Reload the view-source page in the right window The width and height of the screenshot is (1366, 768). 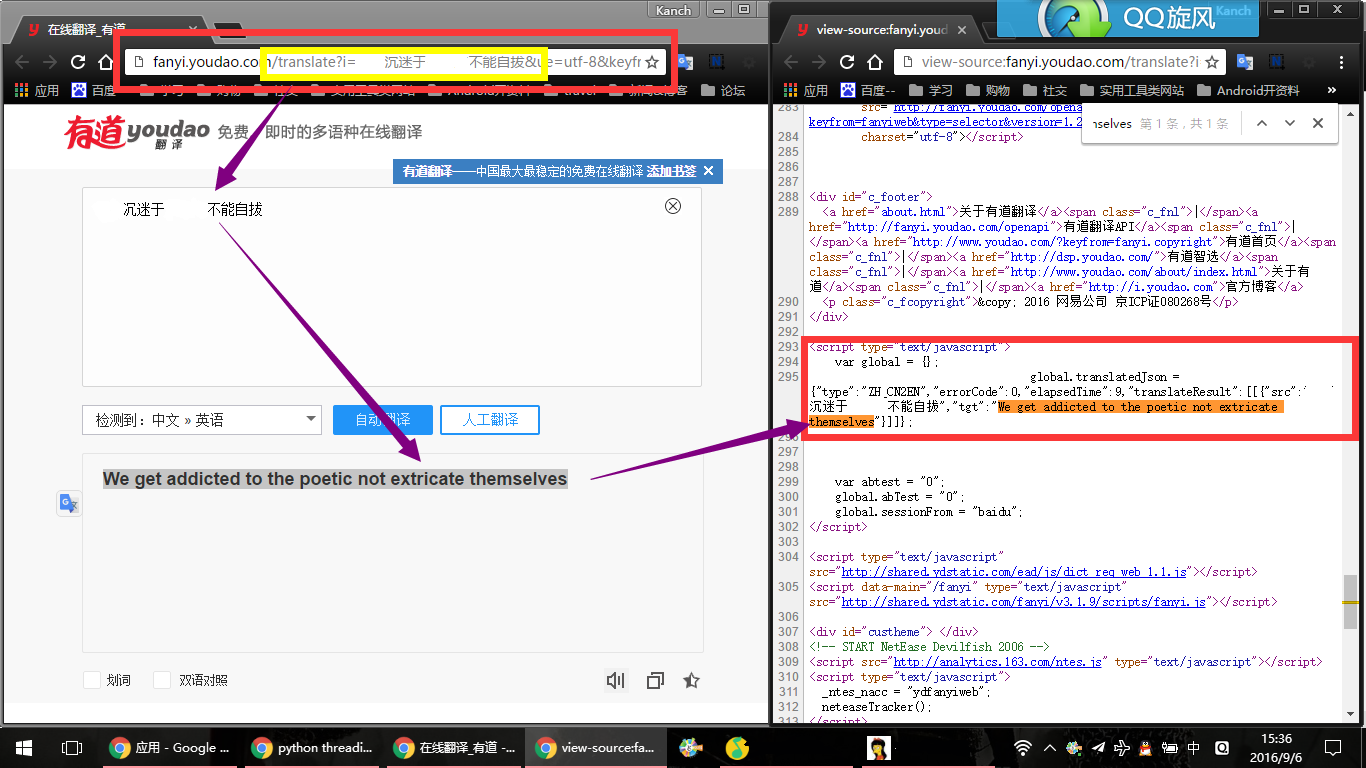tap(847, 62)
